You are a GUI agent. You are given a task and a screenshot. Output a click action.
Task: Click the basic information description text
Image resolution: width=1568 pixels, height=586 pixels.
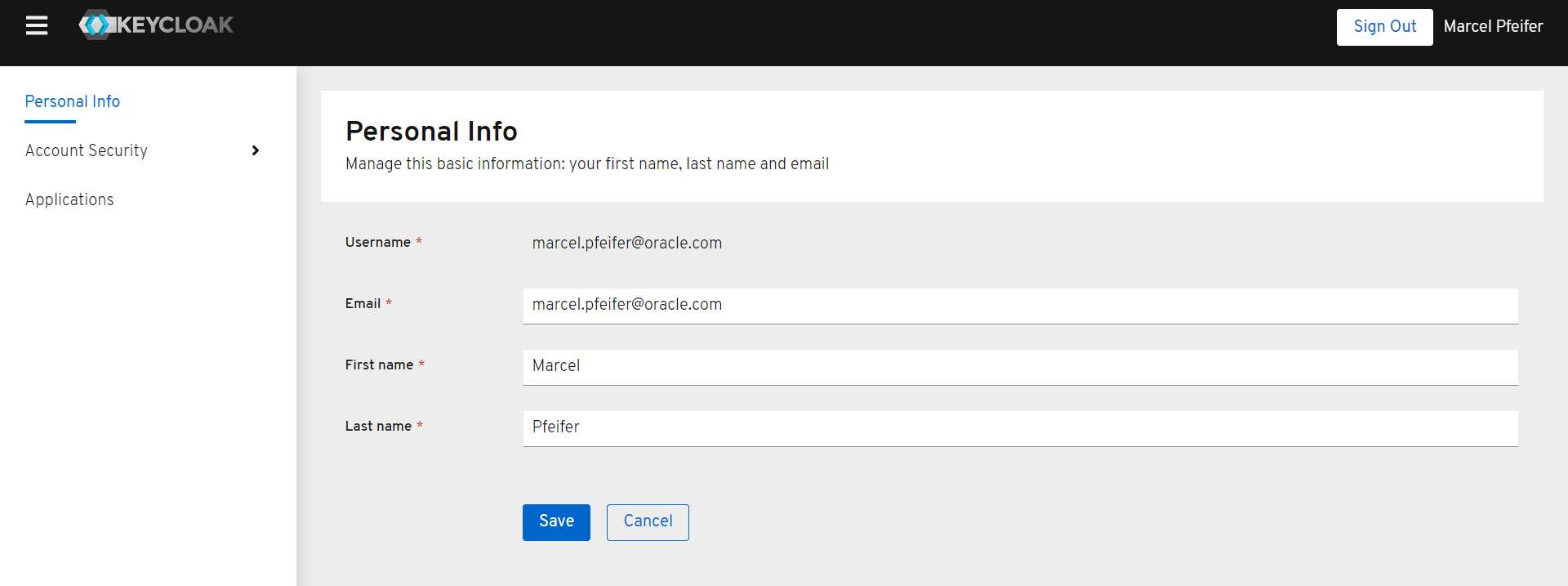pos(586,163)
